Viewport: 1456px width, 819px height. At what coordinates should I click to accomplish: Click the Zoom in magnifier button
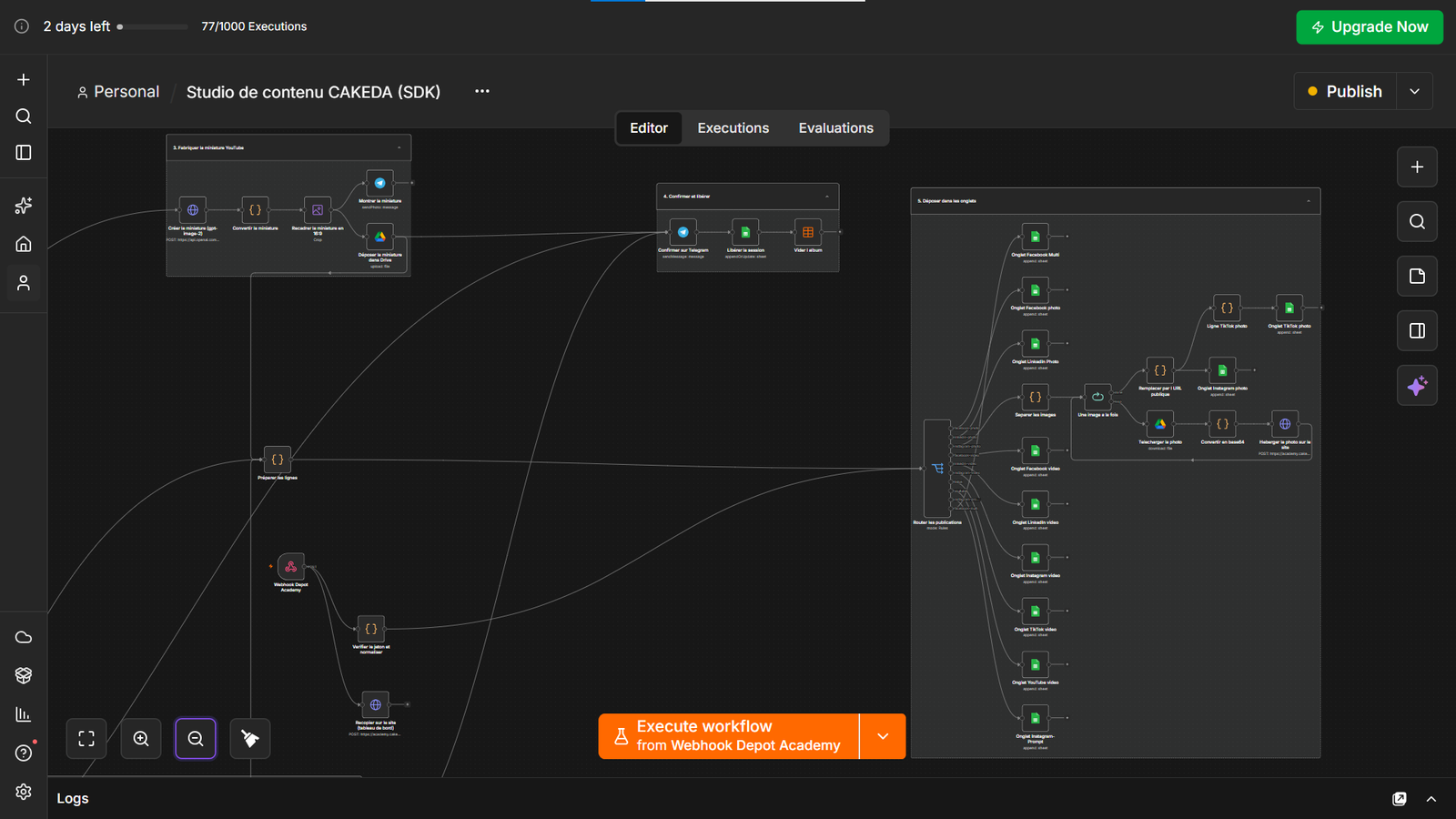click(141, 739)
